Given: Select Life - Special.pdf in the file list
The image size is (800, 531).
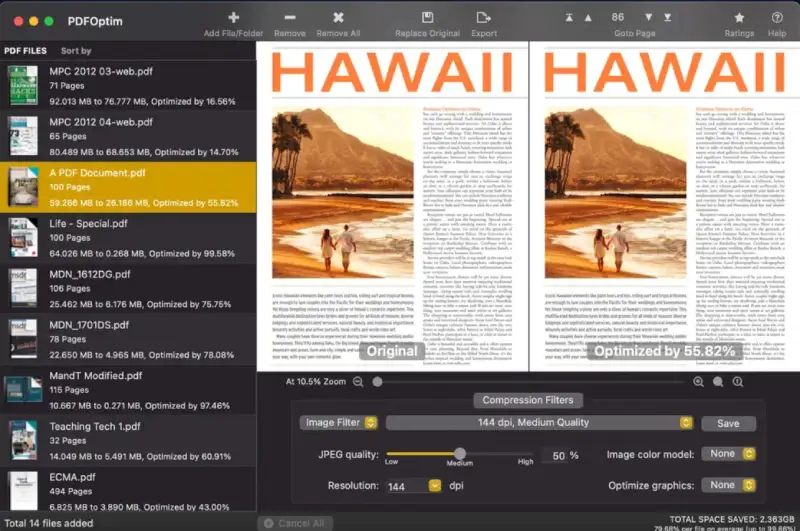Looking at the screenshot, I should [x=128, y=238].
